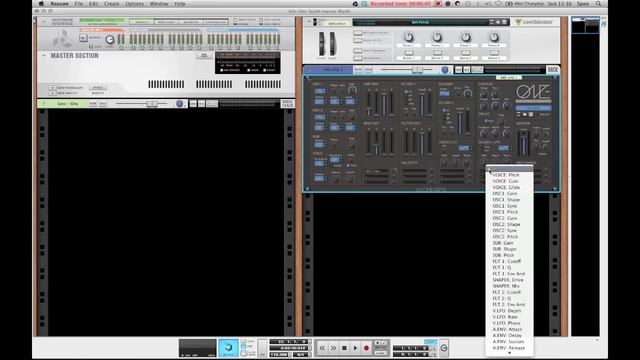Open Spotlight search in the menu bar
Image resolution: width=640 pixels, height=360 pixels.
[x=598, y=4]
